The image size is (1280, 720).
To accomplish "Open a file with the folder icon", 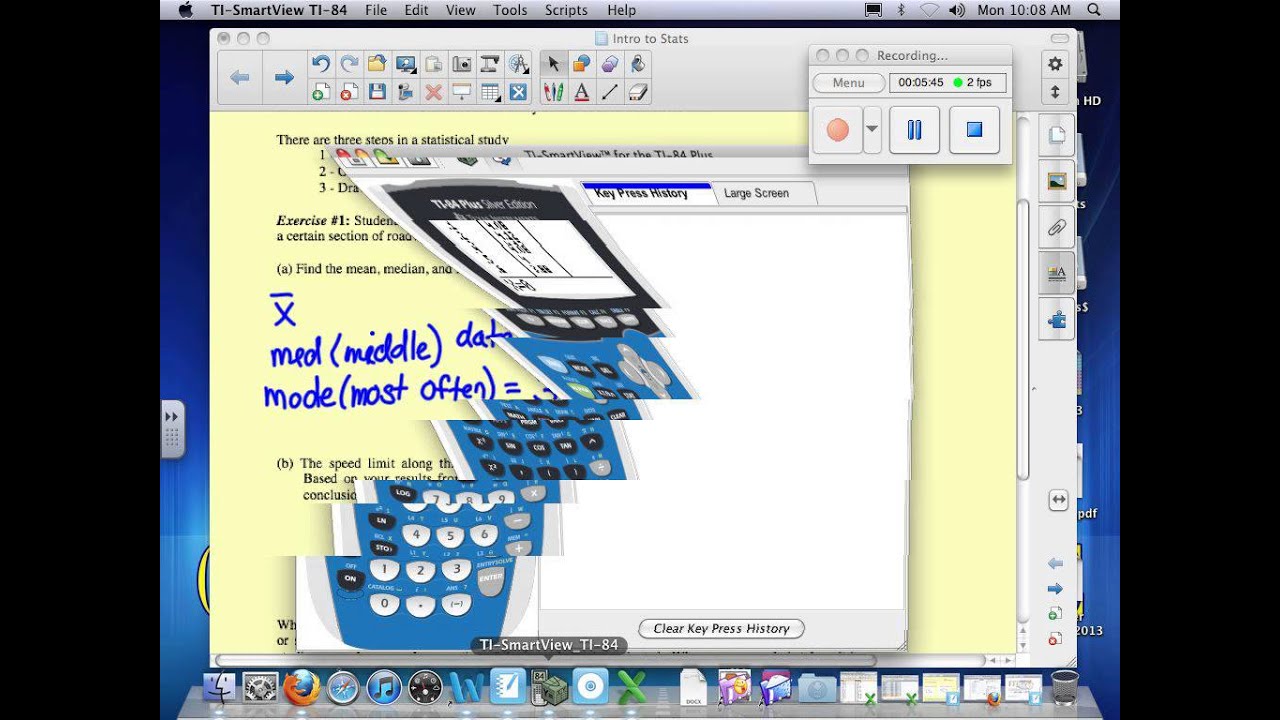I will [x=377, y=64].
